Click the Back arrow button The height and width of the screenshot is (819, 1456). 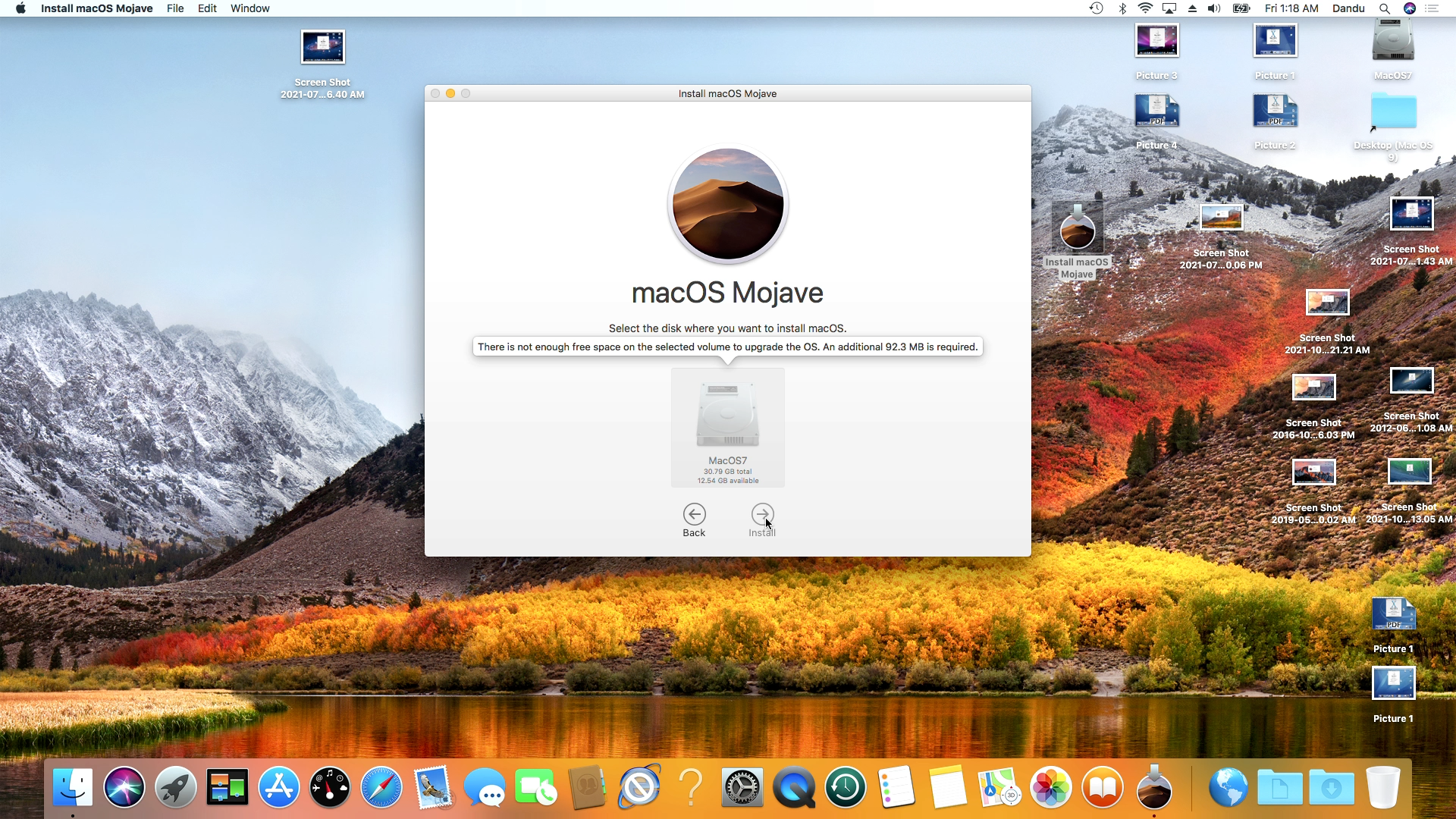coord(694,514)
